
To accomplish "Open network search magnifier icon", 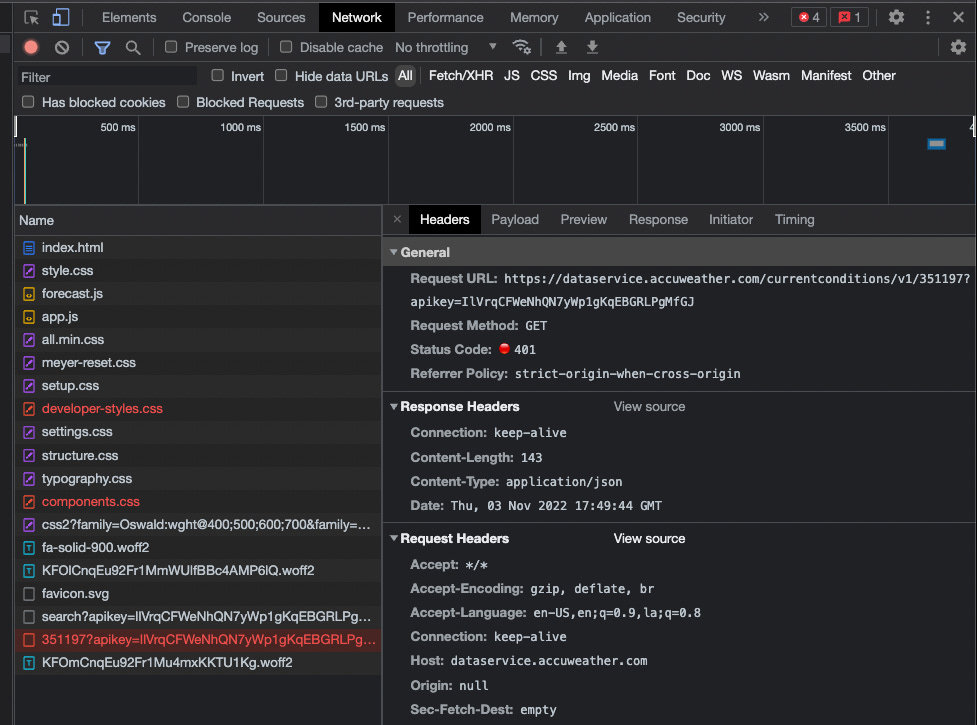I will (133, 47).
